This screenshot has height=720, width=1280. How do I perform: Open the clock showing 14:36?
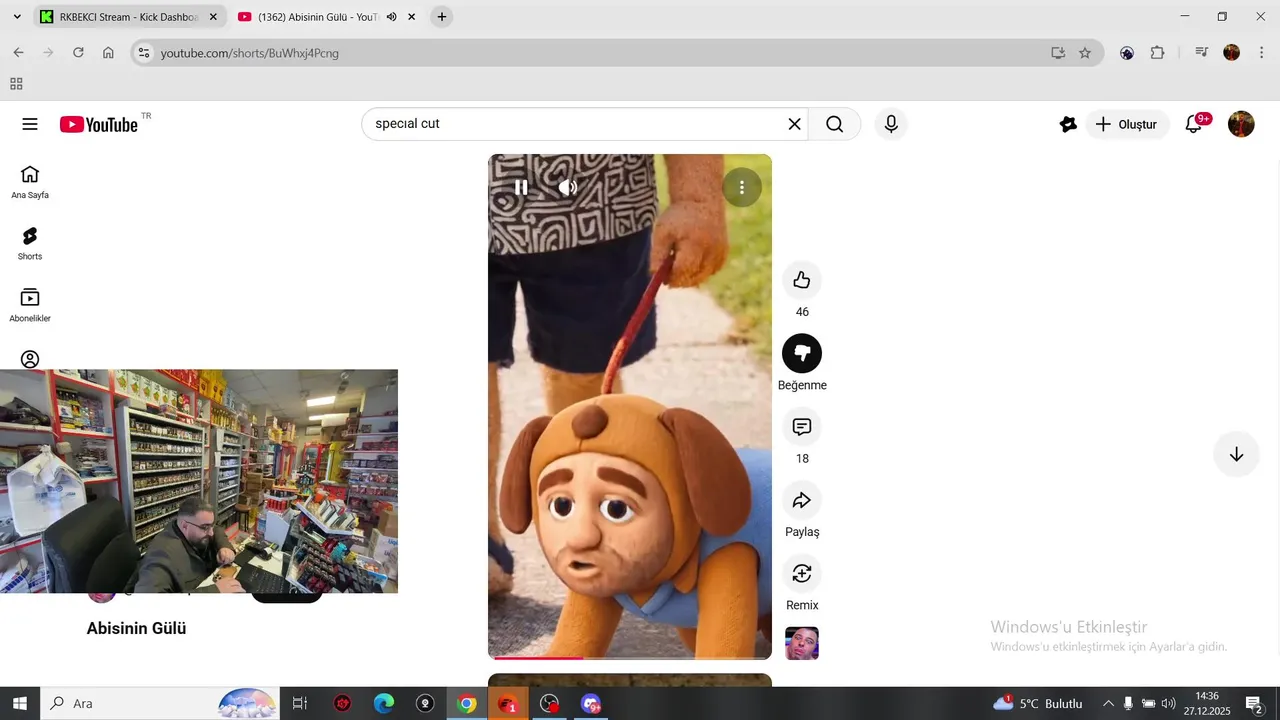coord(1207,703)
